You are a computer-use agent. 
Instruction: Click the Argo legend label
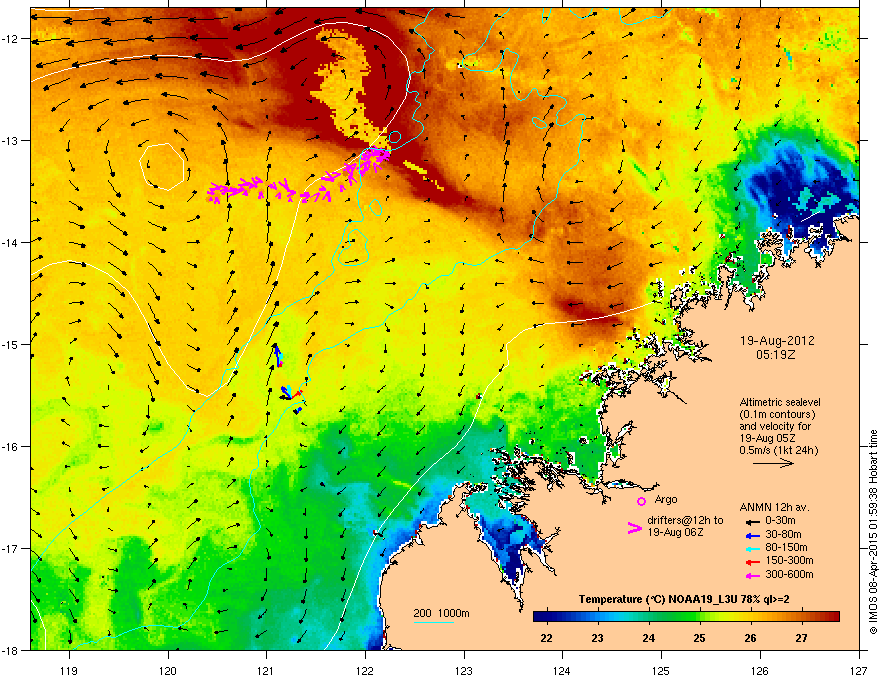[x=666, y=499]
